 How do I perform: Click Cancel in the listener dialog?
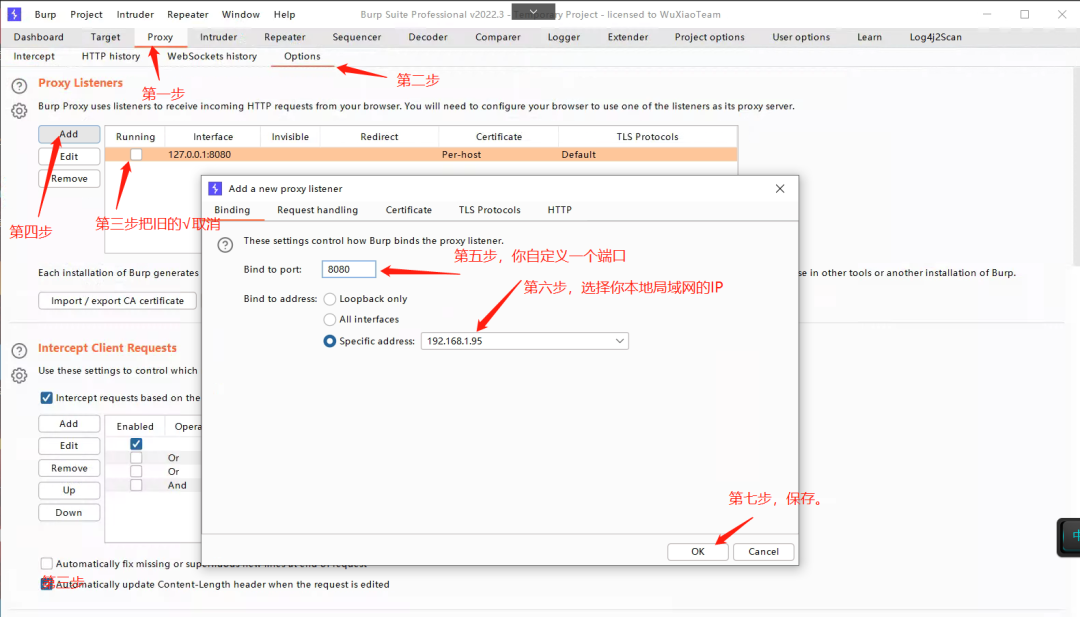click(763, 552)
